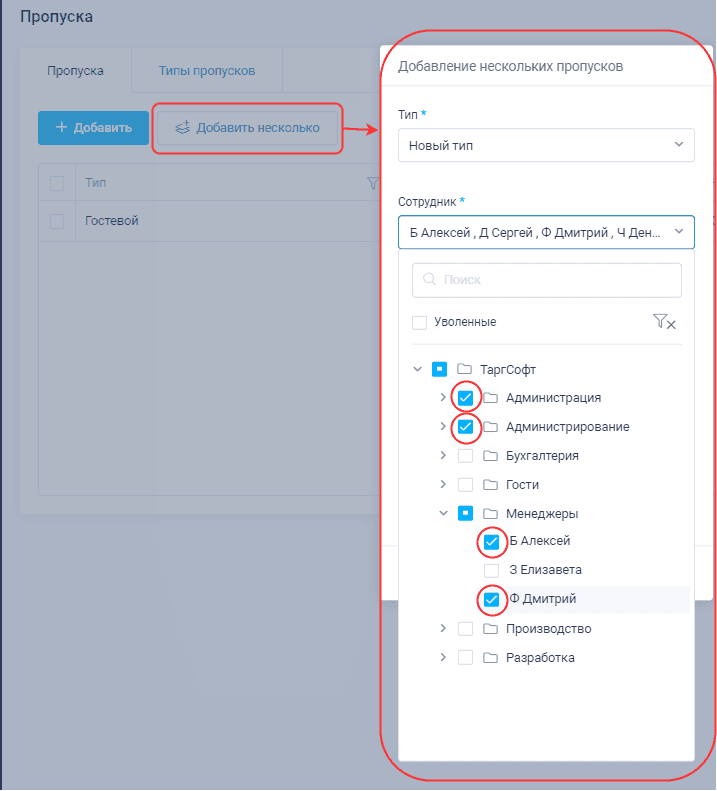The height and width of the screenshot is (791, 717).
Task: Click the filter icon in Тип column
Action: pyautogui.click(x=373, y=183)
